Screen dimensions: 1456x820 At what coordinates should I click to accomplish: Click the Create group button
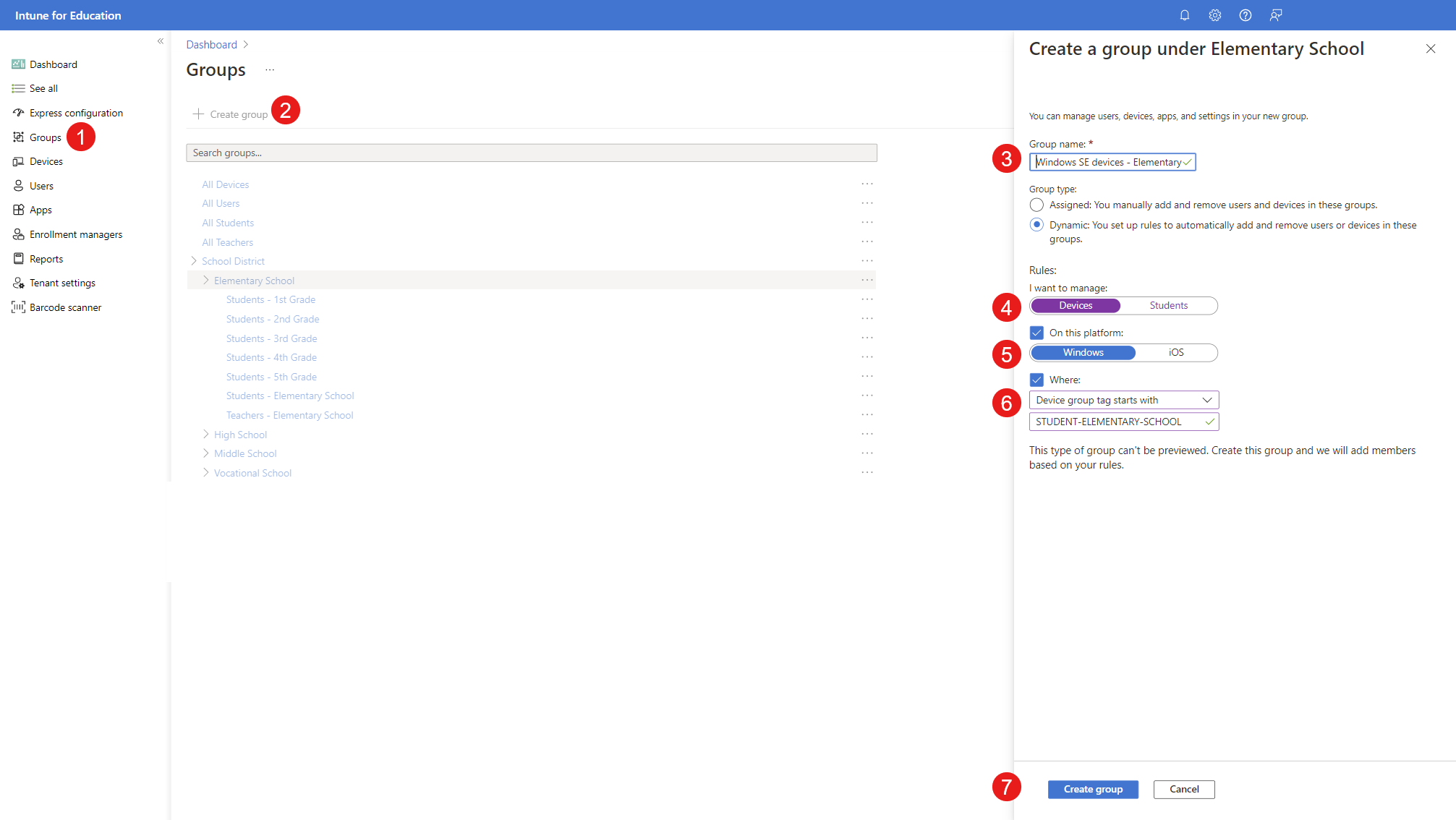tap(1093, 789)
